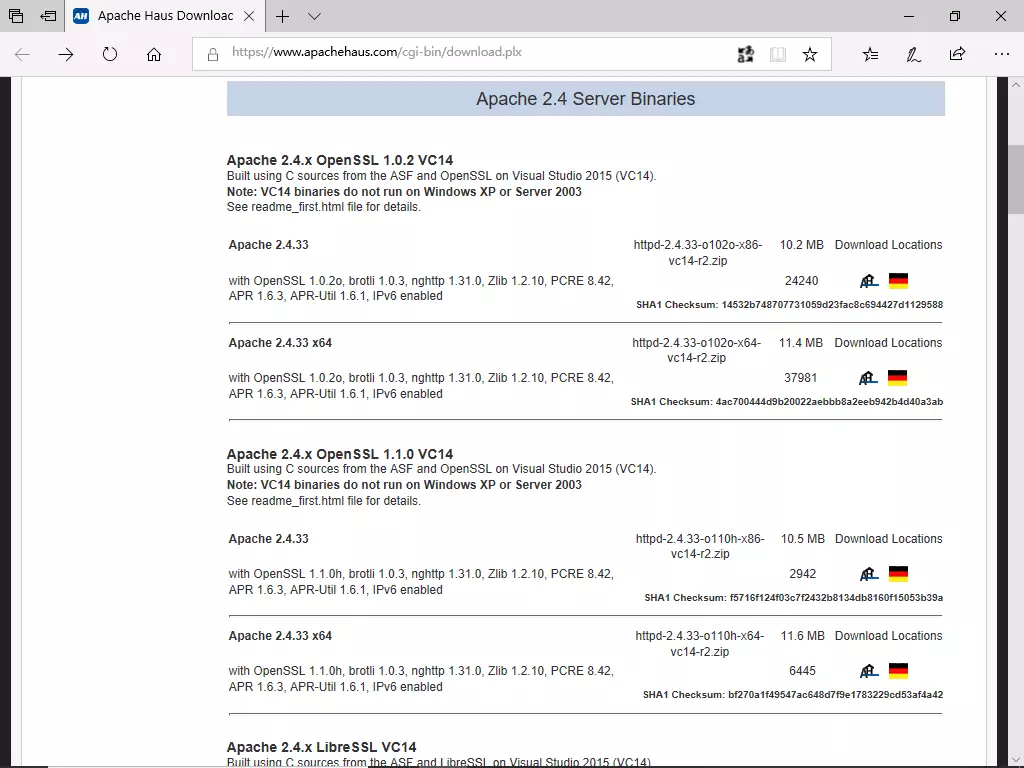
Task: Click the 11.4 MB file size
Action: 801,343
